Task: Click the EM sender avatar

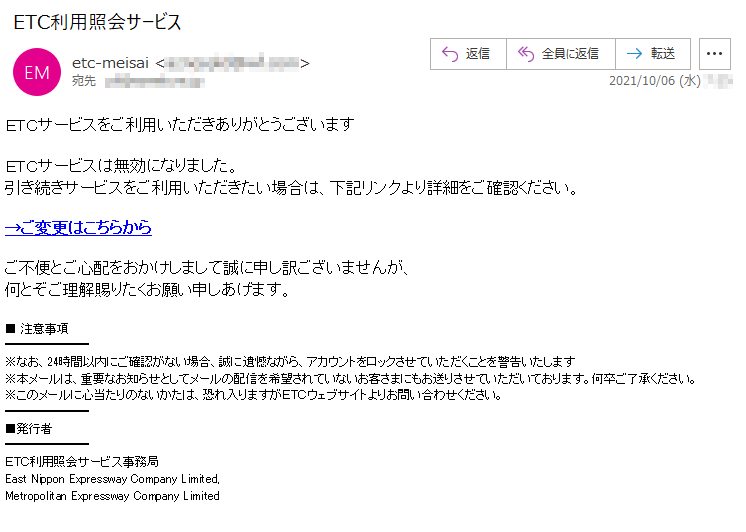Action: coord(37,72)
